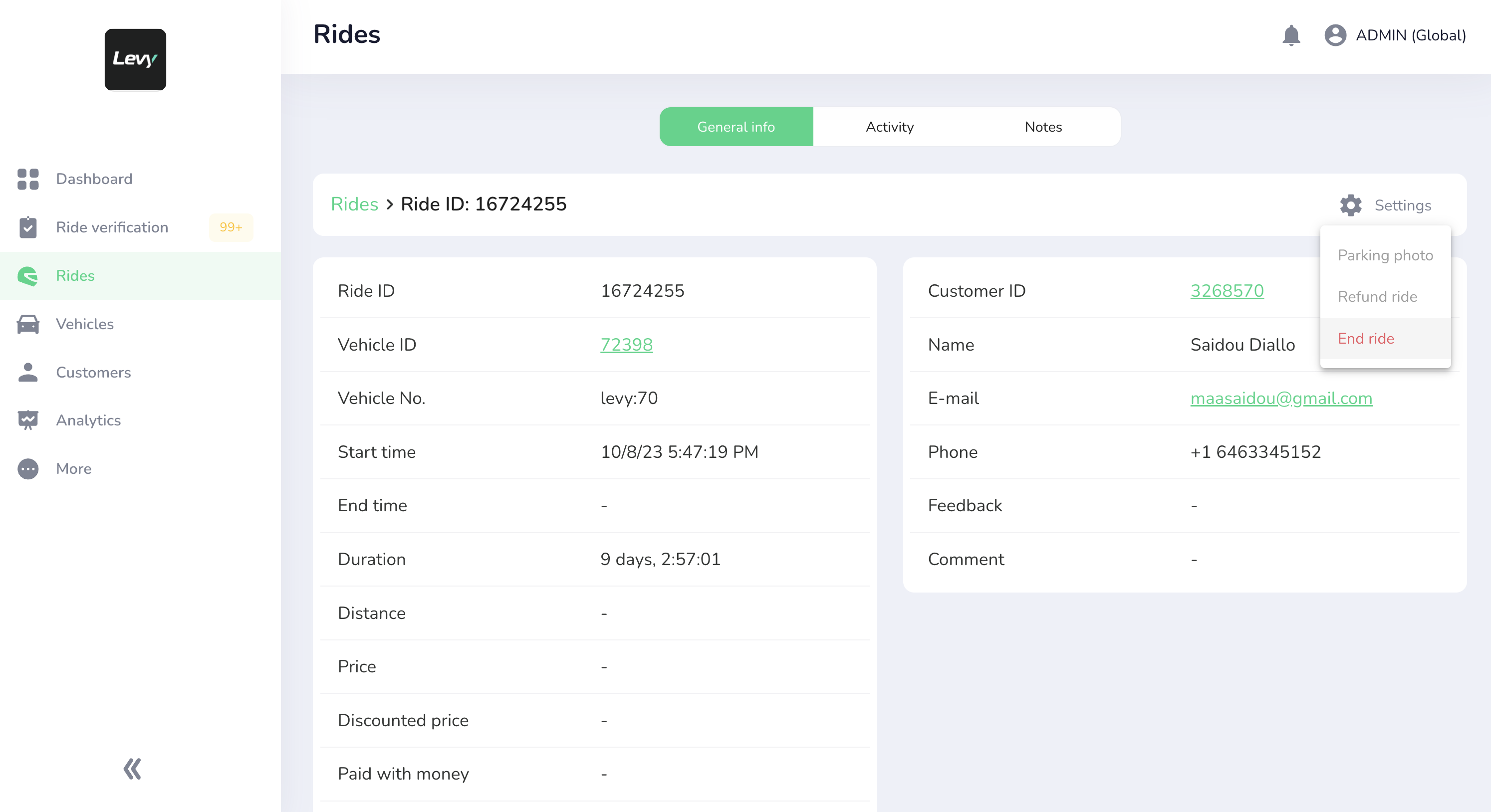Switch to the Notes tab
This screenshot has width=1491, height=812.
[x=1043, y=127]
